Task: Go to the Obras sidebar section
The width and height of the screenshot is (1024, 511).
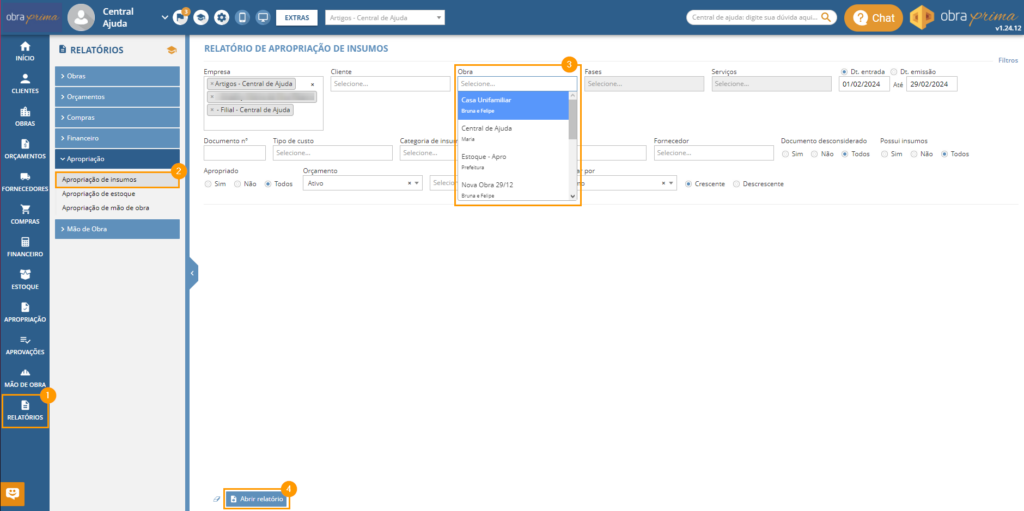Action: coord(25,116)
